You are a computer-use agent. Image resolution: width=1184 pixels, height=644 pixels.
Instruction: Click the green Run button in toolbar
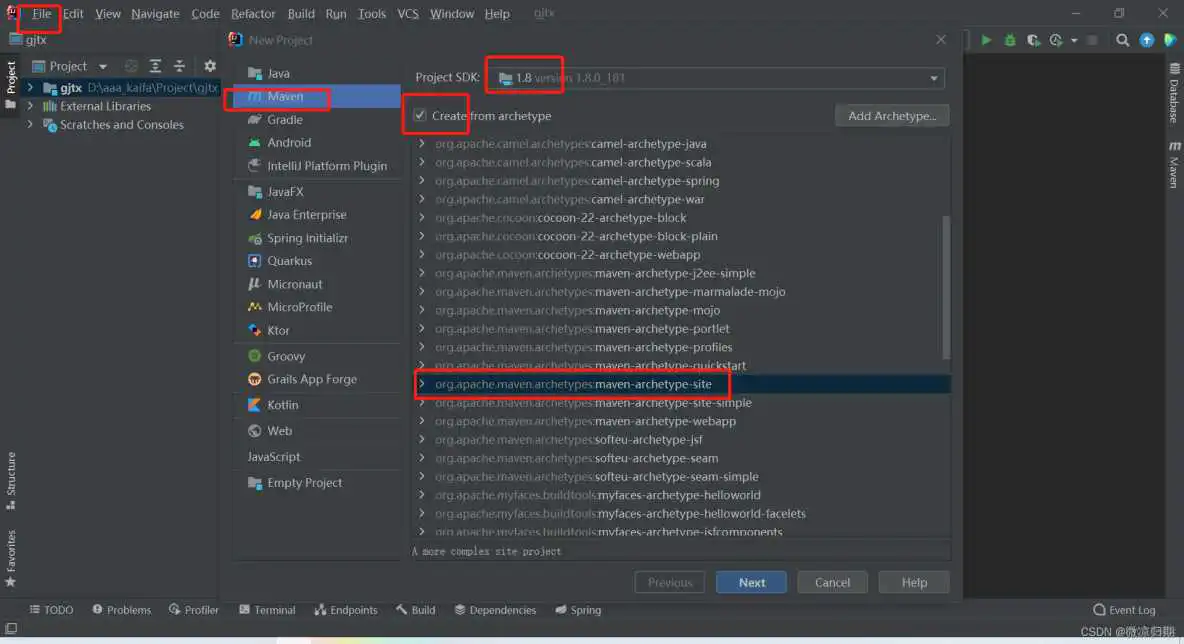(x=986, y=40)
